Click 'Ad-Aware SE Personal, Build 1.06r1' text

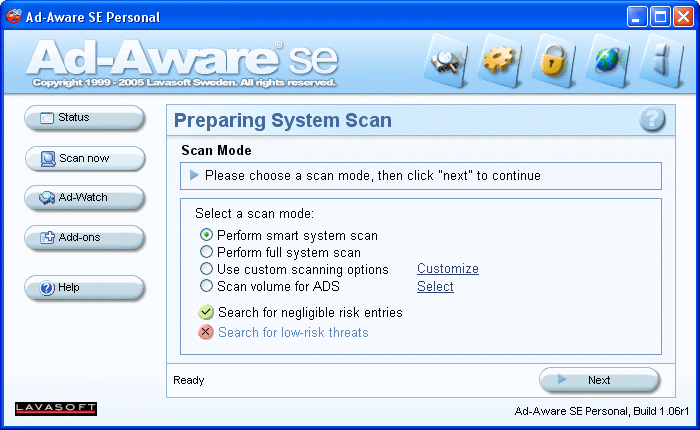tap(602, 411)
